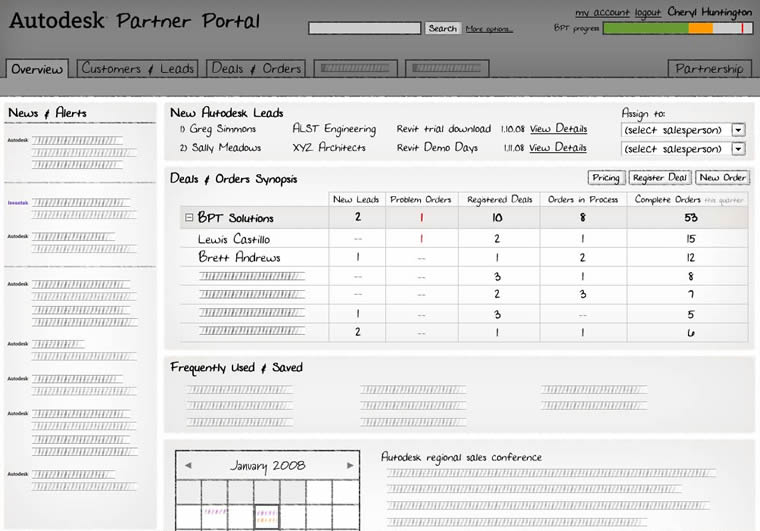Screen dimensions: 760x531
Task: Click the Problem Orders column header
Action: click(421, 200)
